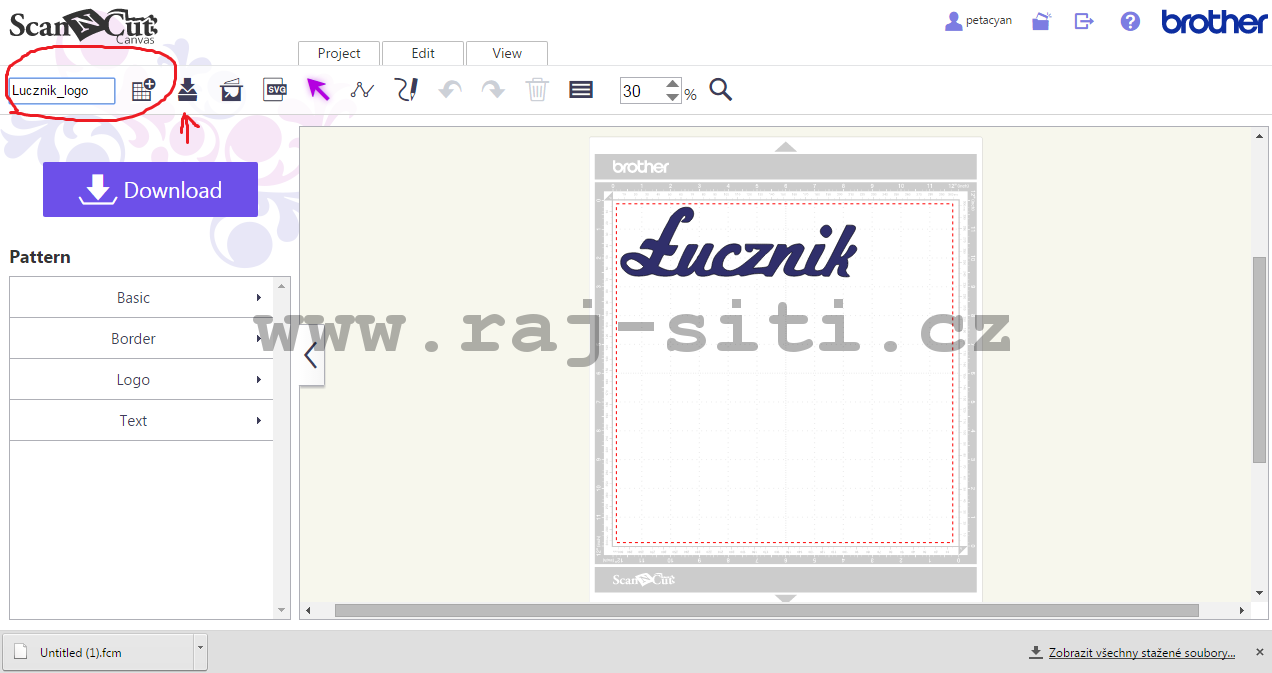Select the SVG import tool

click(x=274, y=89)
